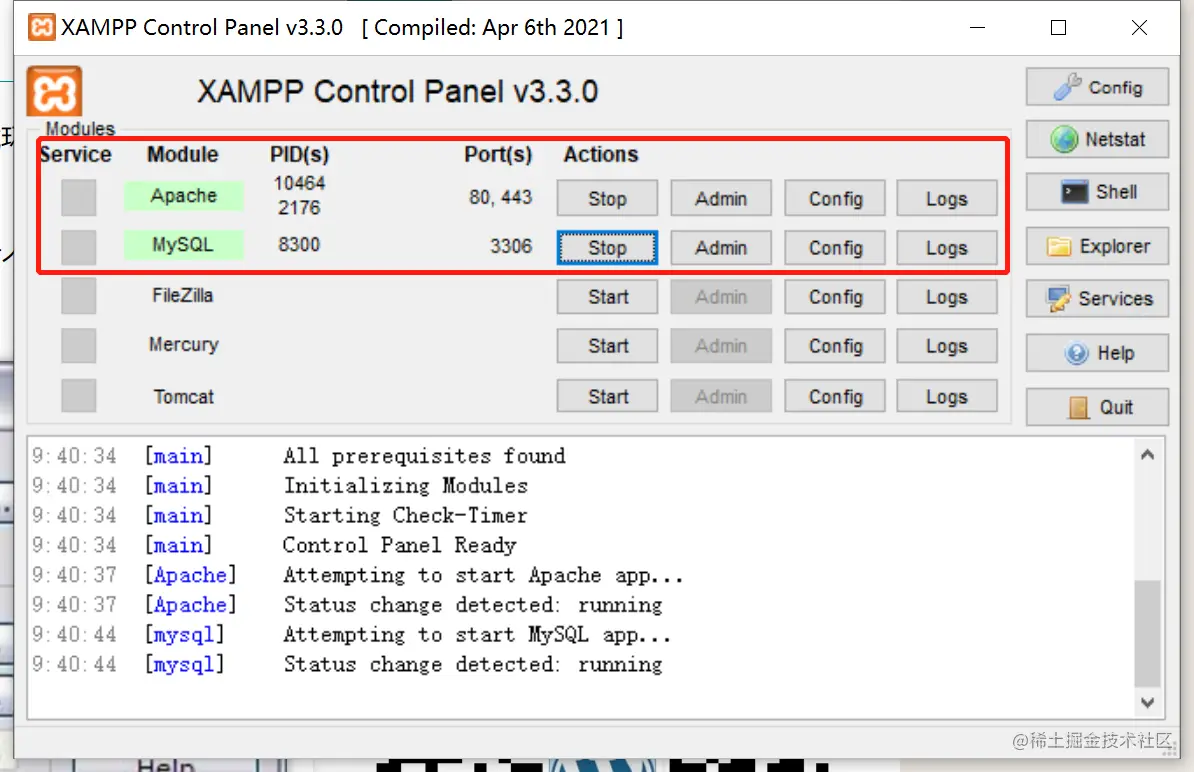Select the Apache module label
1194x772 pixels.
tap(184, 196)
